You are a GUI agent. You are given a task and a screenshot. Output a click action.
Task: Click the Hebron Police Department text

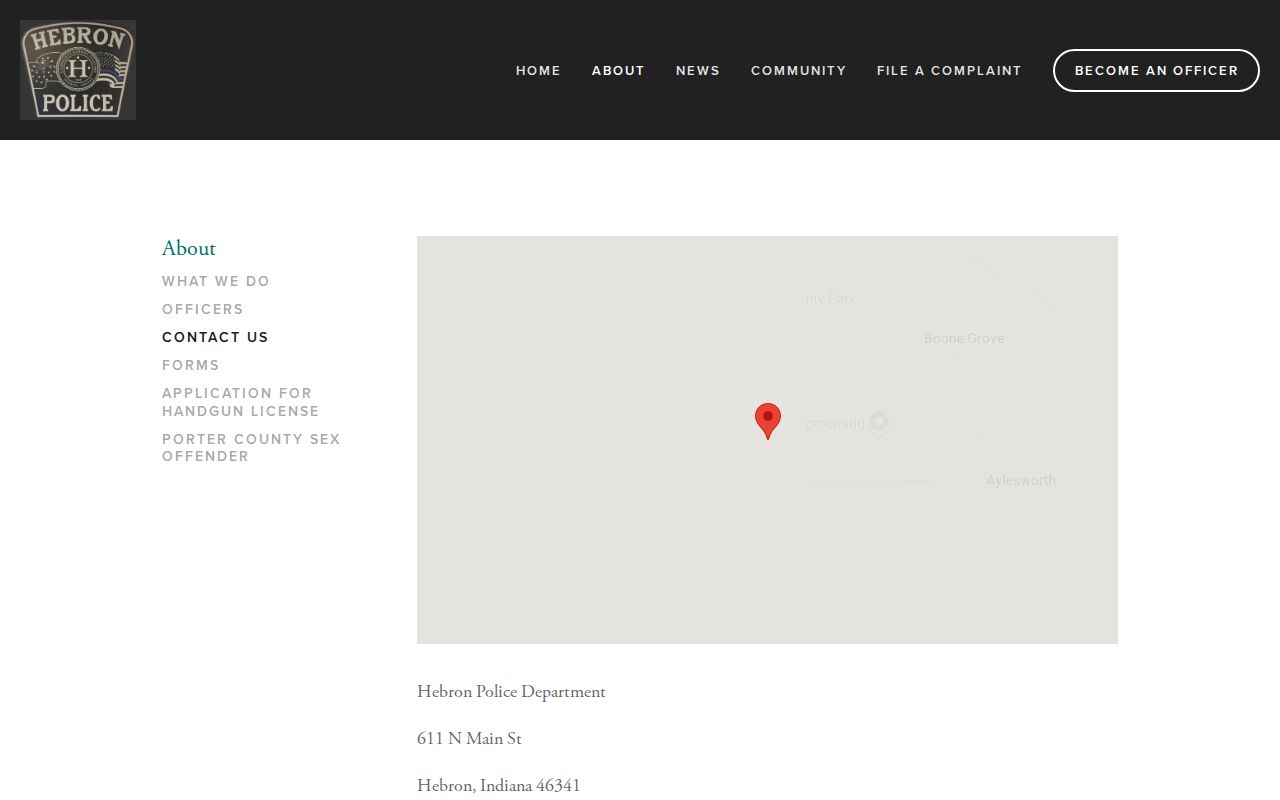[x=511, y=692]
